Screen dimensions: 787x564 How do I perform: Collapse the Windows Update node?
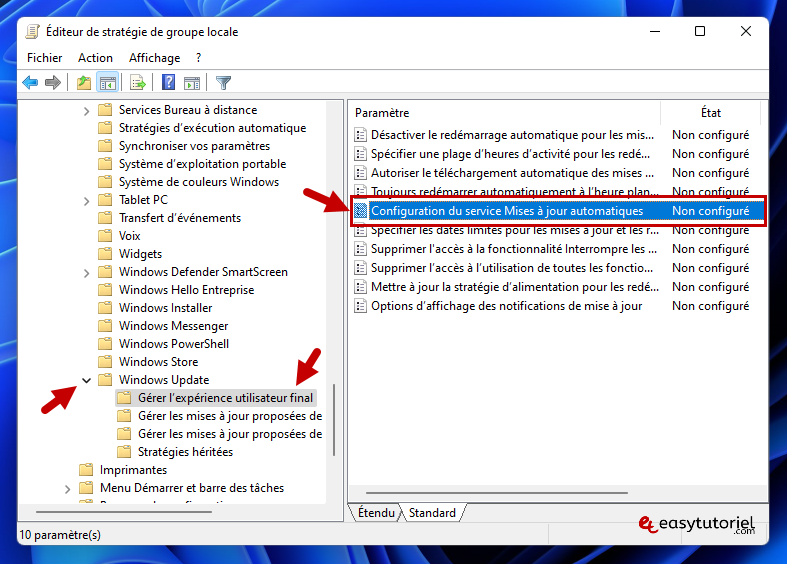[86, 380]
